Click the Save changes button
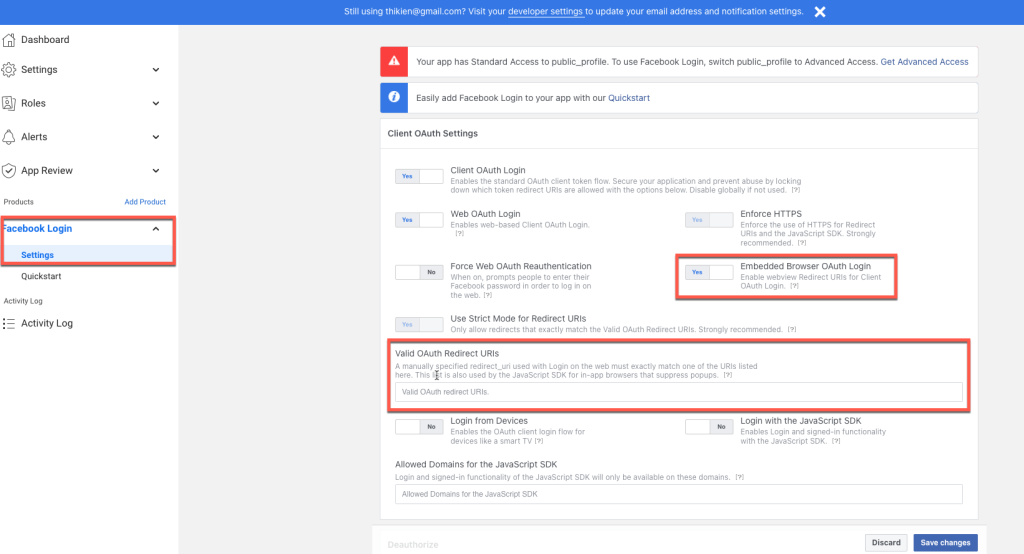 945,543
